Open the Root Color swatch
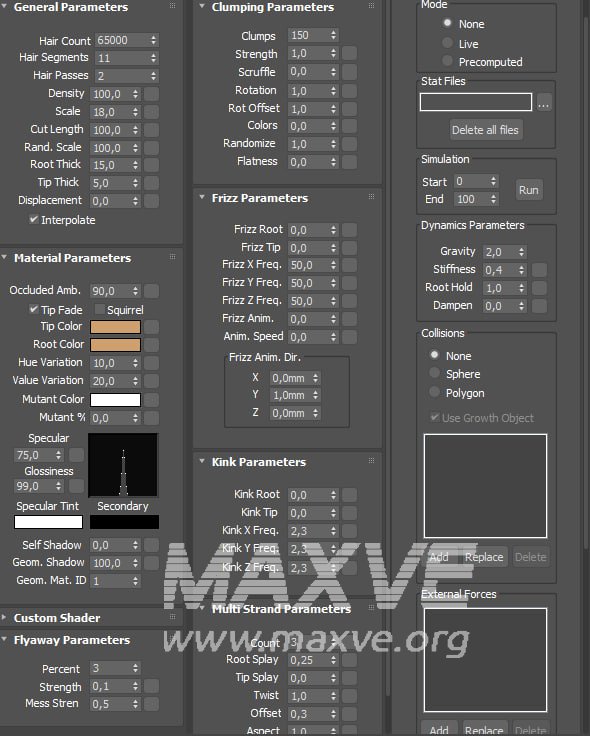This screenshot has width=590, height=736. coord(115,345)
